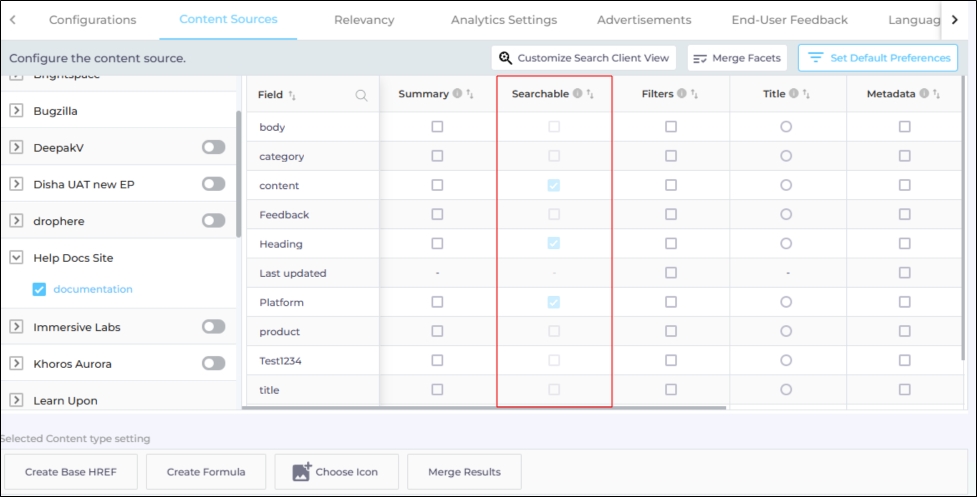
Task: Click the sort icon beside Title header
Action: [805, 94]
